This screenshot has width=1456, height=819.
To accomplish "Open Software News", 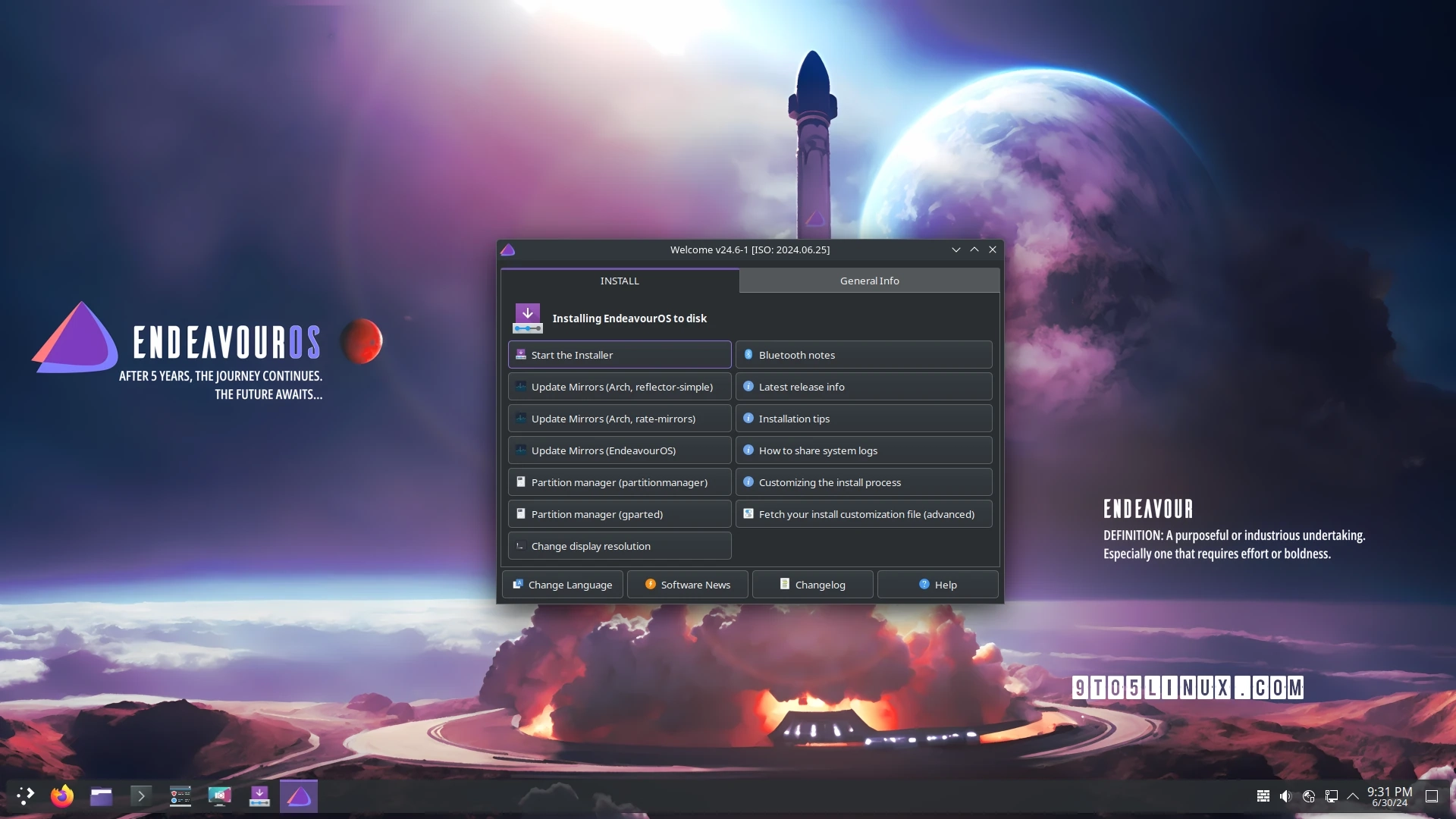I will tap(688, 585).
